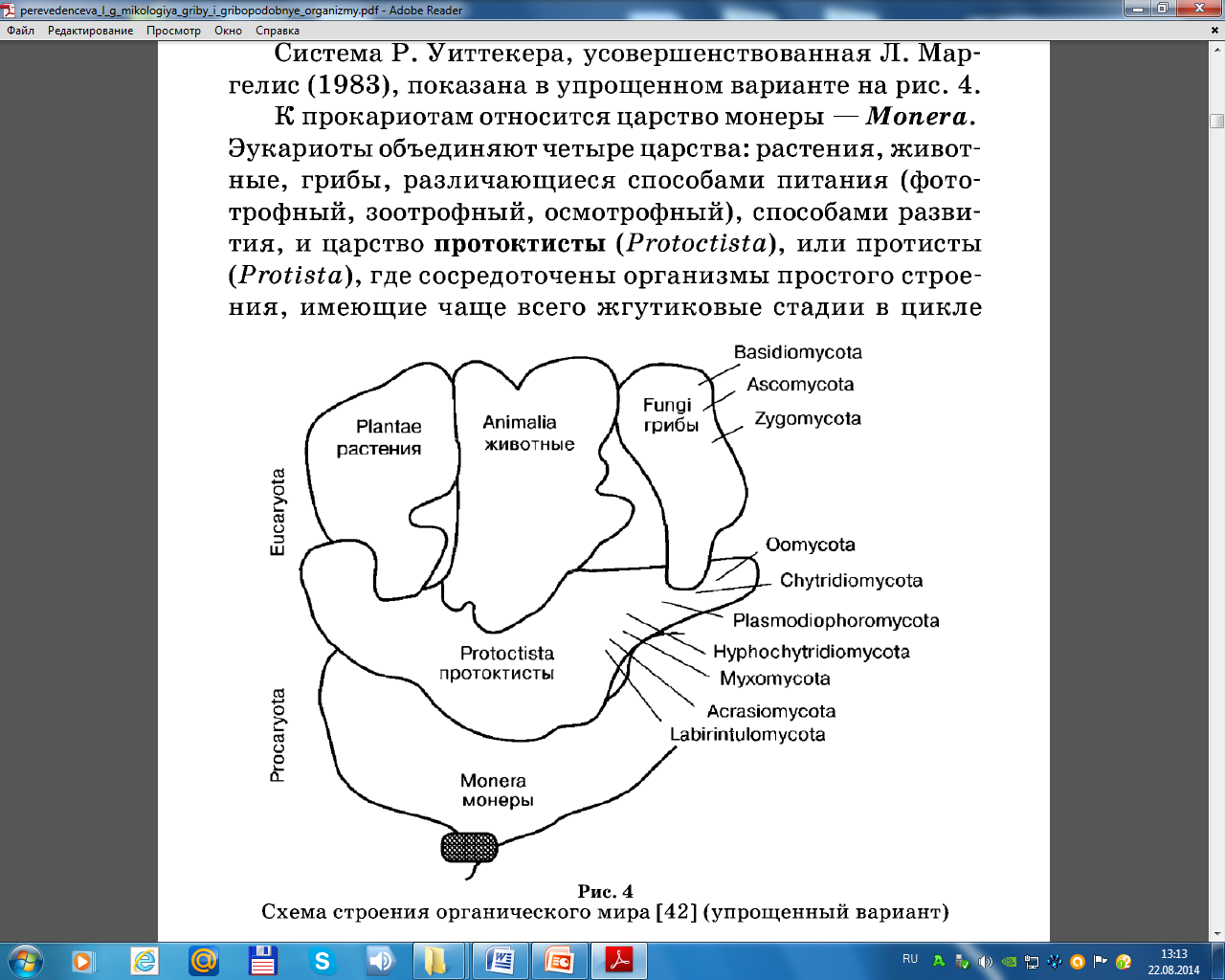Open Internet Explorer from the taskbar
The width and height of the screenshot is (1225, 980).
point(145,961)
